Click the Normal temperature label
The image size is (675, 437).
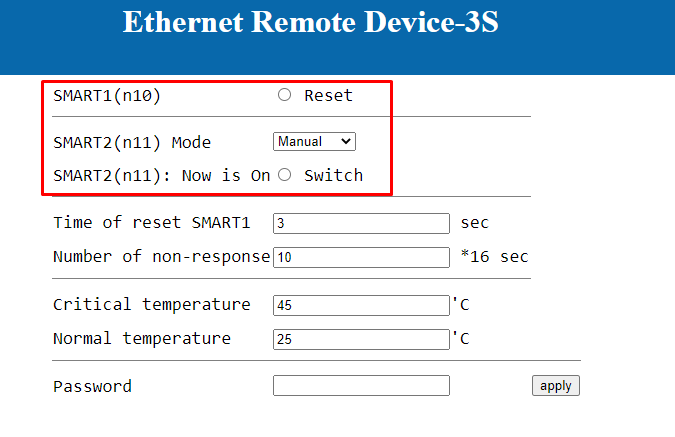(x=141, y=338)
